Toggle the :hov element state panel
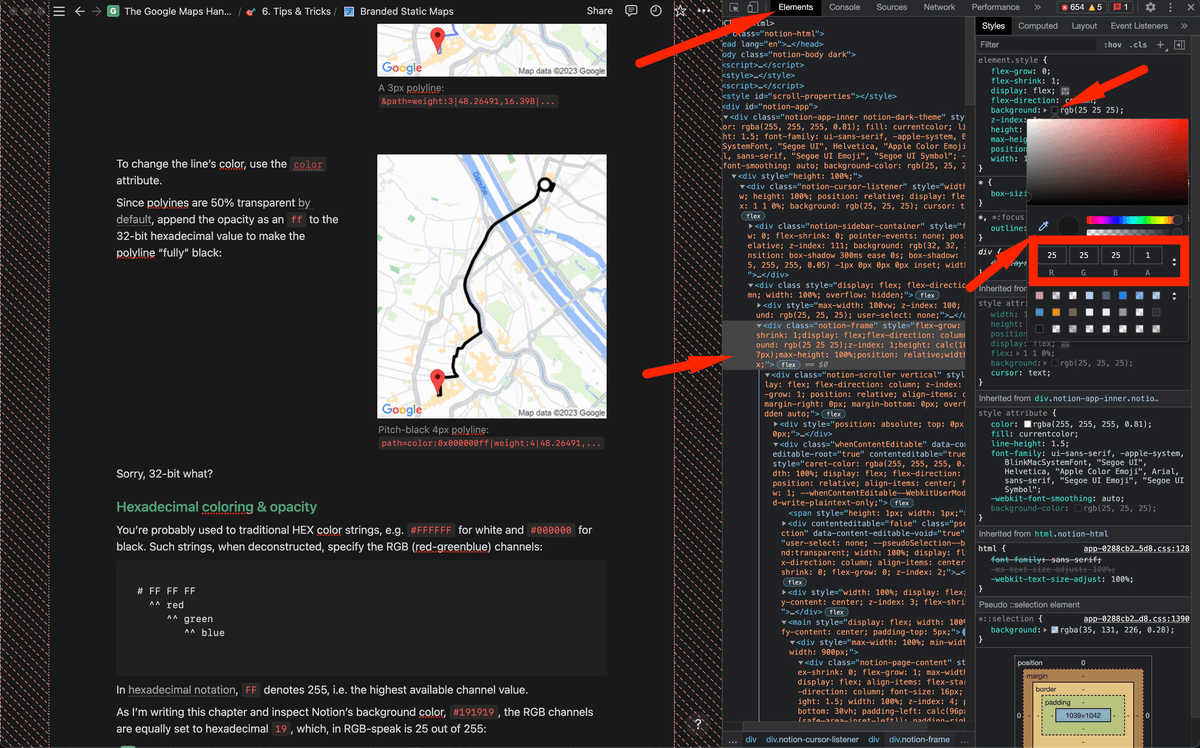This screenshot has width=1200, height=748. pyautogui.click(x=1112, y=45)
